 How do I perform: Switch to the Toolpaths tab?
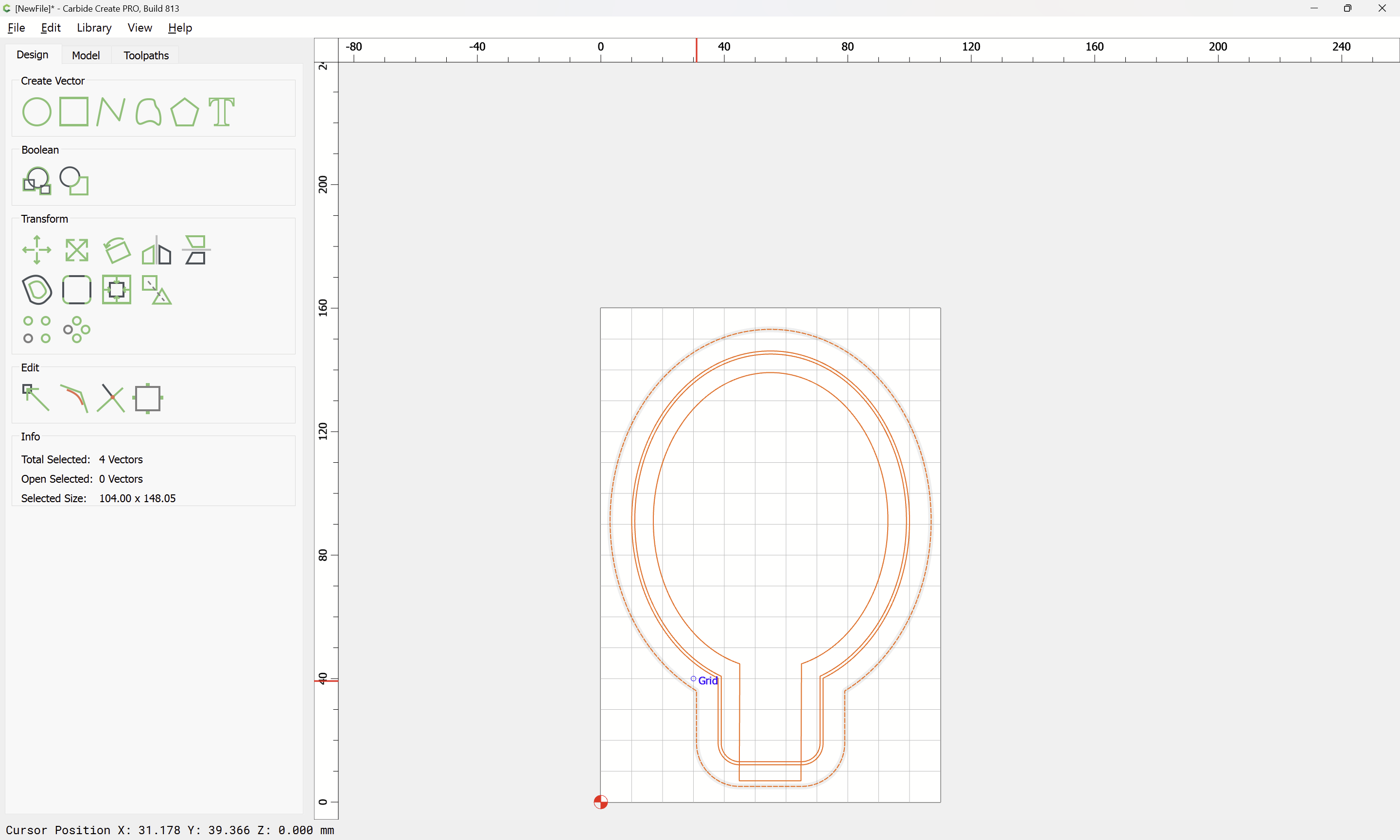[146, 55]
